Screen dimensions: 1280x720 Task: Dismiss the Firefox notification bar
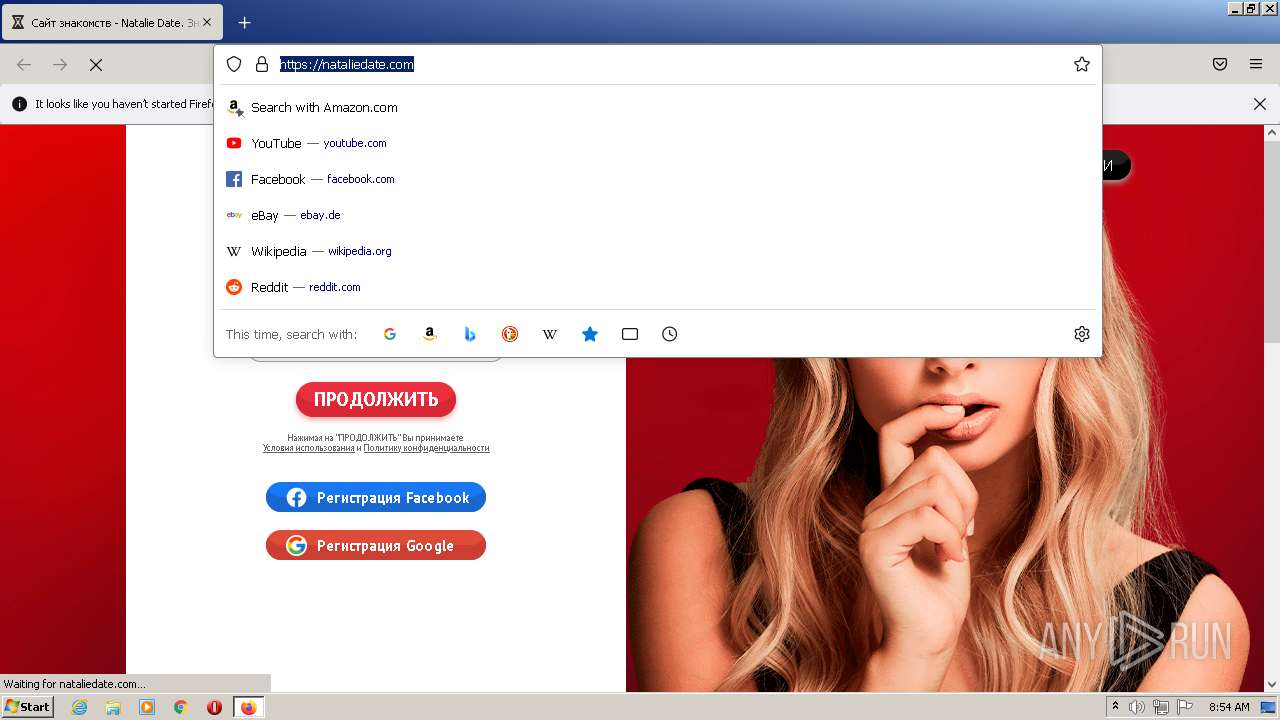(1260, 104)
